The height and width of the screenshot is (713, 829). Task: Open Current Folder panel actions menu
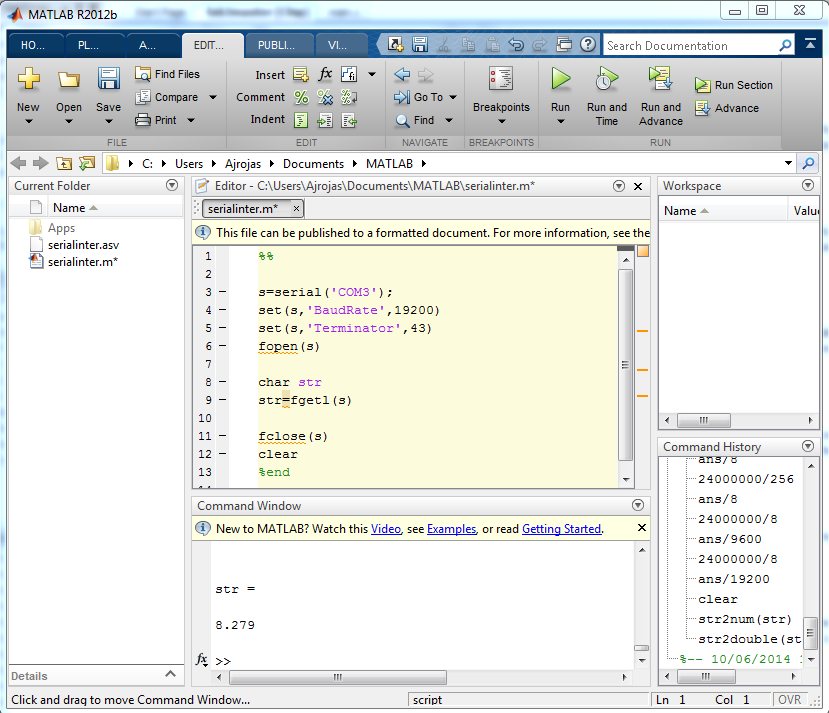click(x=172, y=186)
